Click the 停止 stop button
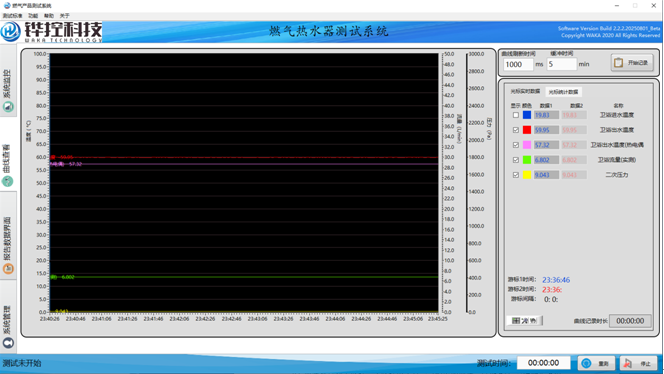The width and height of the screenshot is (664, 374). (x=639, y=363)
